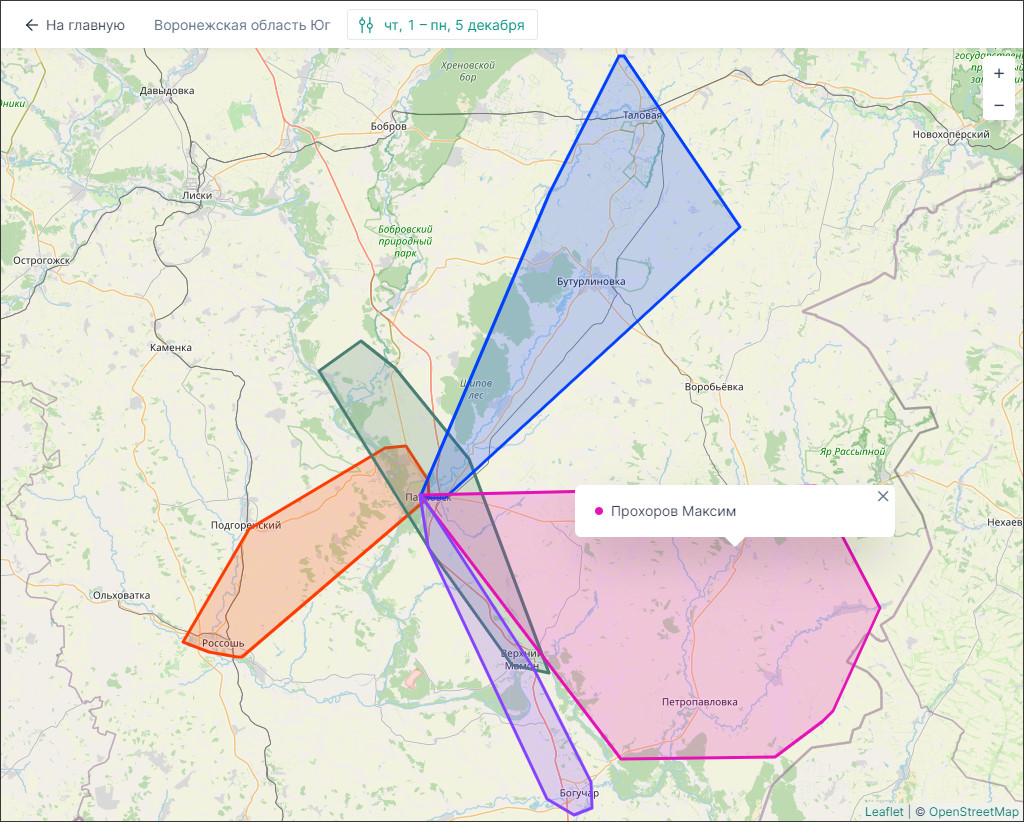The height and width of the screenshot is (822, 1024).
Task: Click the Воронежская область Юг title
Action: (x=243, y=25)
